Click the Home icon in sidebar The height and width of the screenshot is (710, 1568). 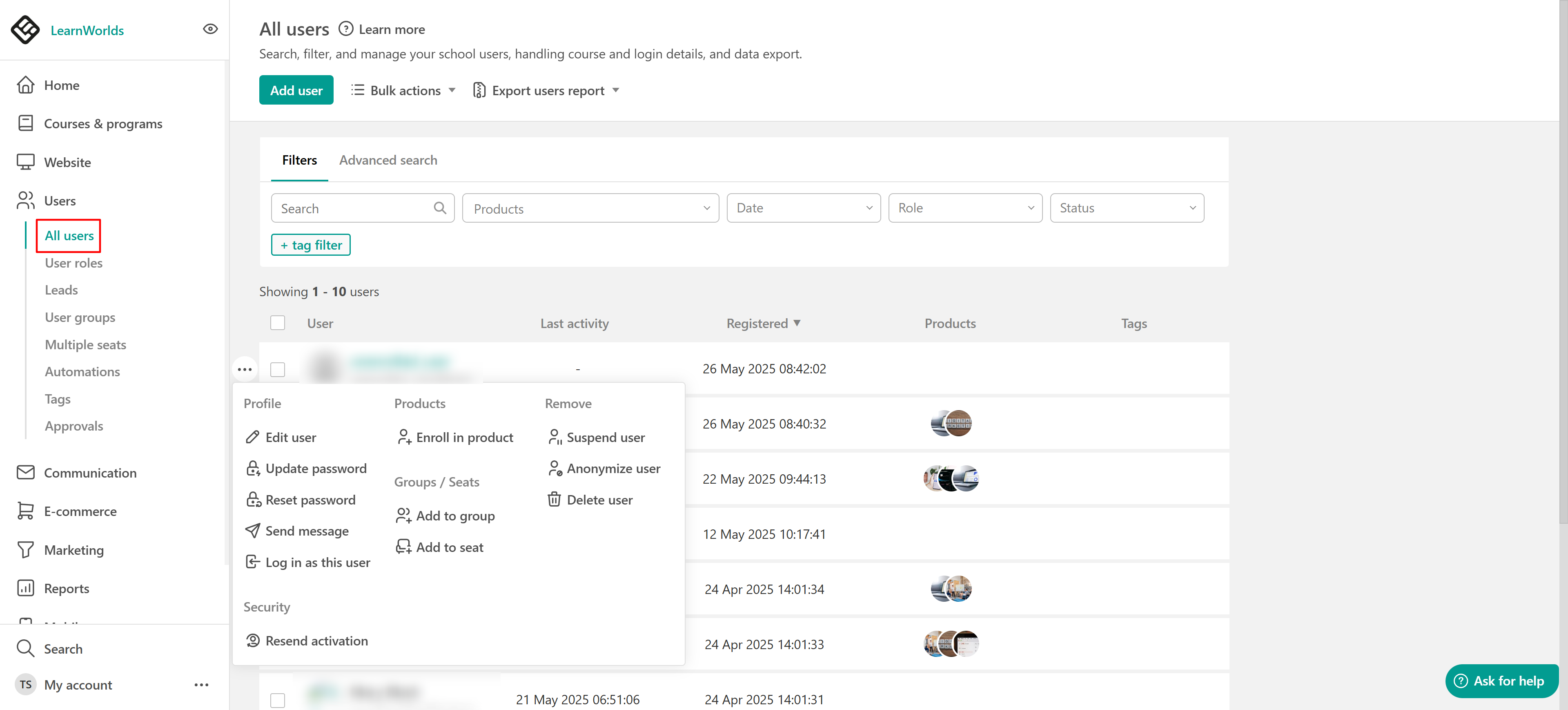[x=26, y=85]
